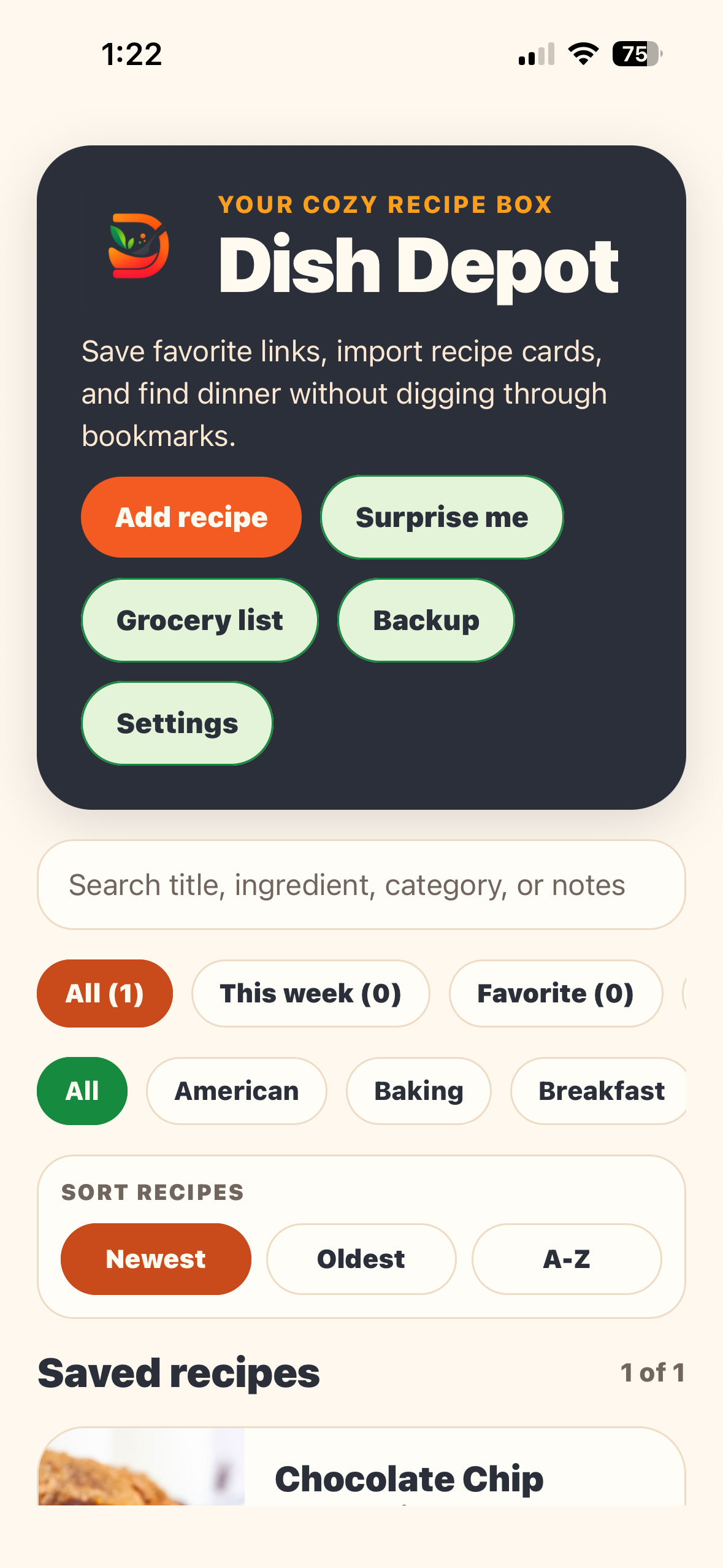This screenshot has height=1568, width=723.
Task: Filter recipes by This week (0)
Action: [x=311, y=993]
